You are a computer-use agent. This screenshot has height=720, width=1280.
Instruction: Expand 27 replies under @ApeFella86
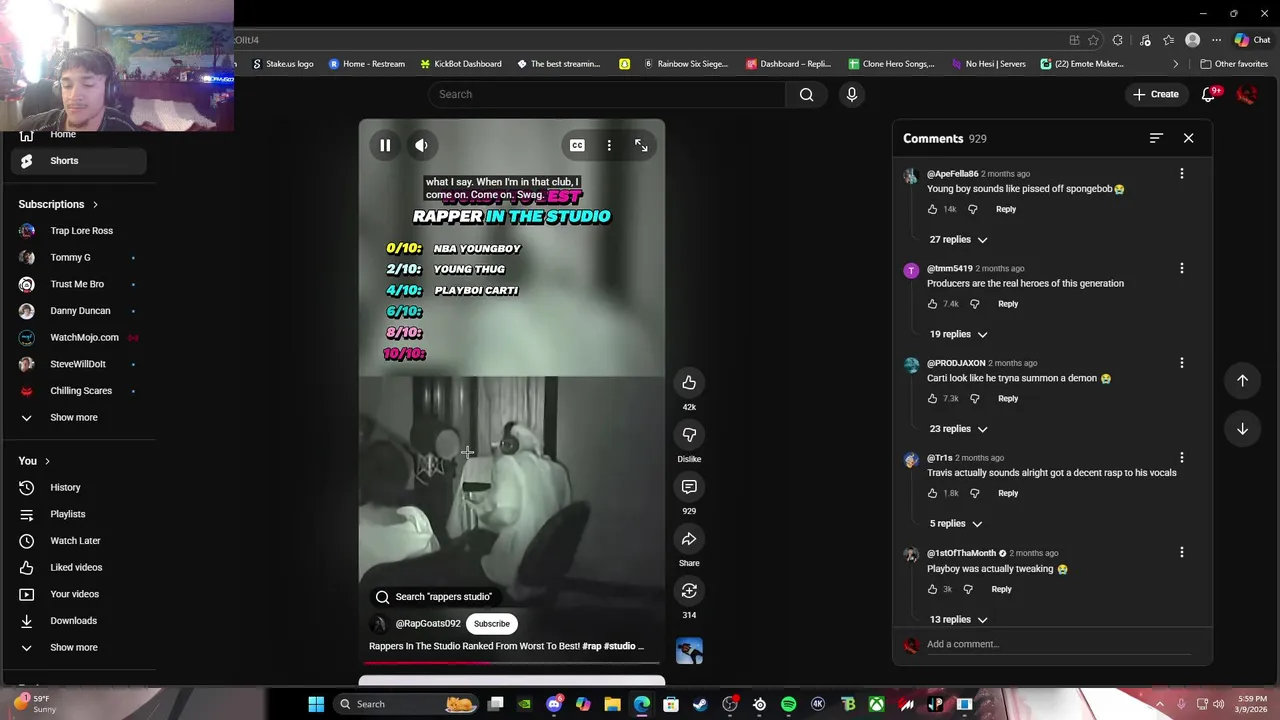pyautogui.click(x=958, y=240)
